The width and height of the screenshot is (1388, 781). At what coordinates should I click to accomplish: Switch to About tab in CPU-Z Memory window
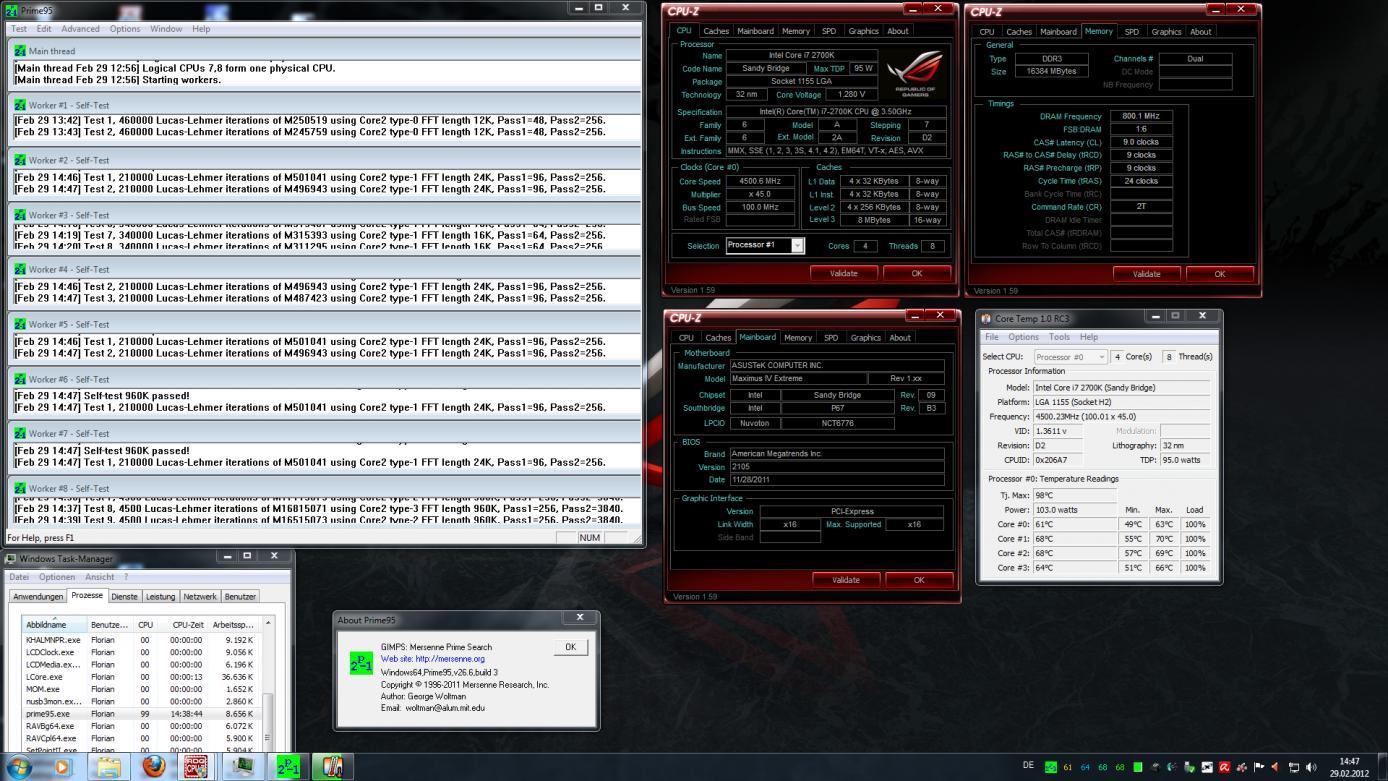tap(1200, 31)
